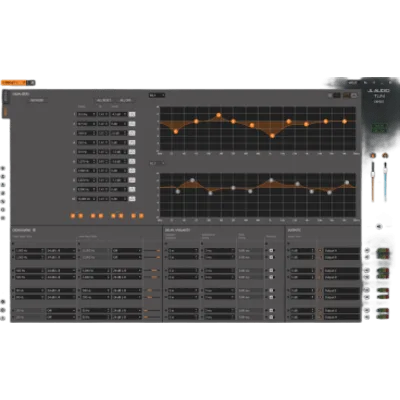Toggle bypass button for EQ band 7
400x400 pixels.
point(132,171)
